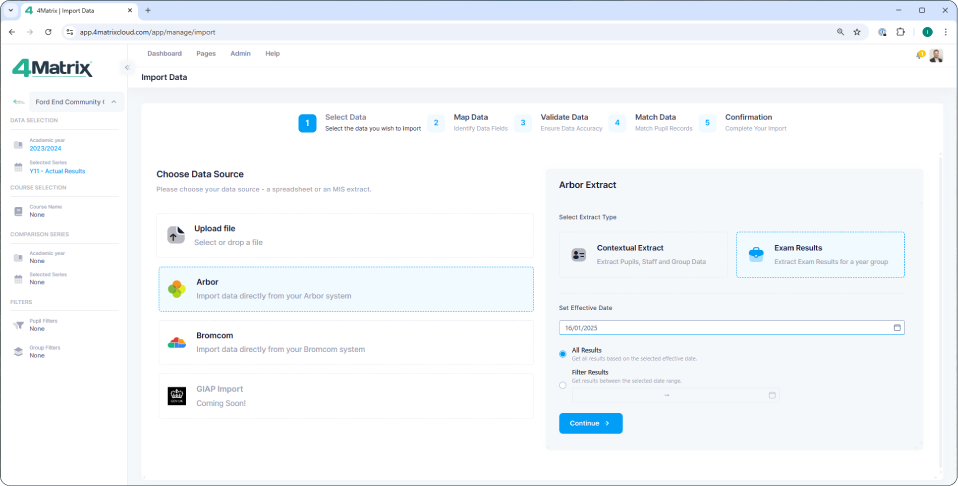The height and width of the screenshot is (486, 958).
Task: Select the All Results radio button
Action: pyautogui.click(x=563, y=353)
